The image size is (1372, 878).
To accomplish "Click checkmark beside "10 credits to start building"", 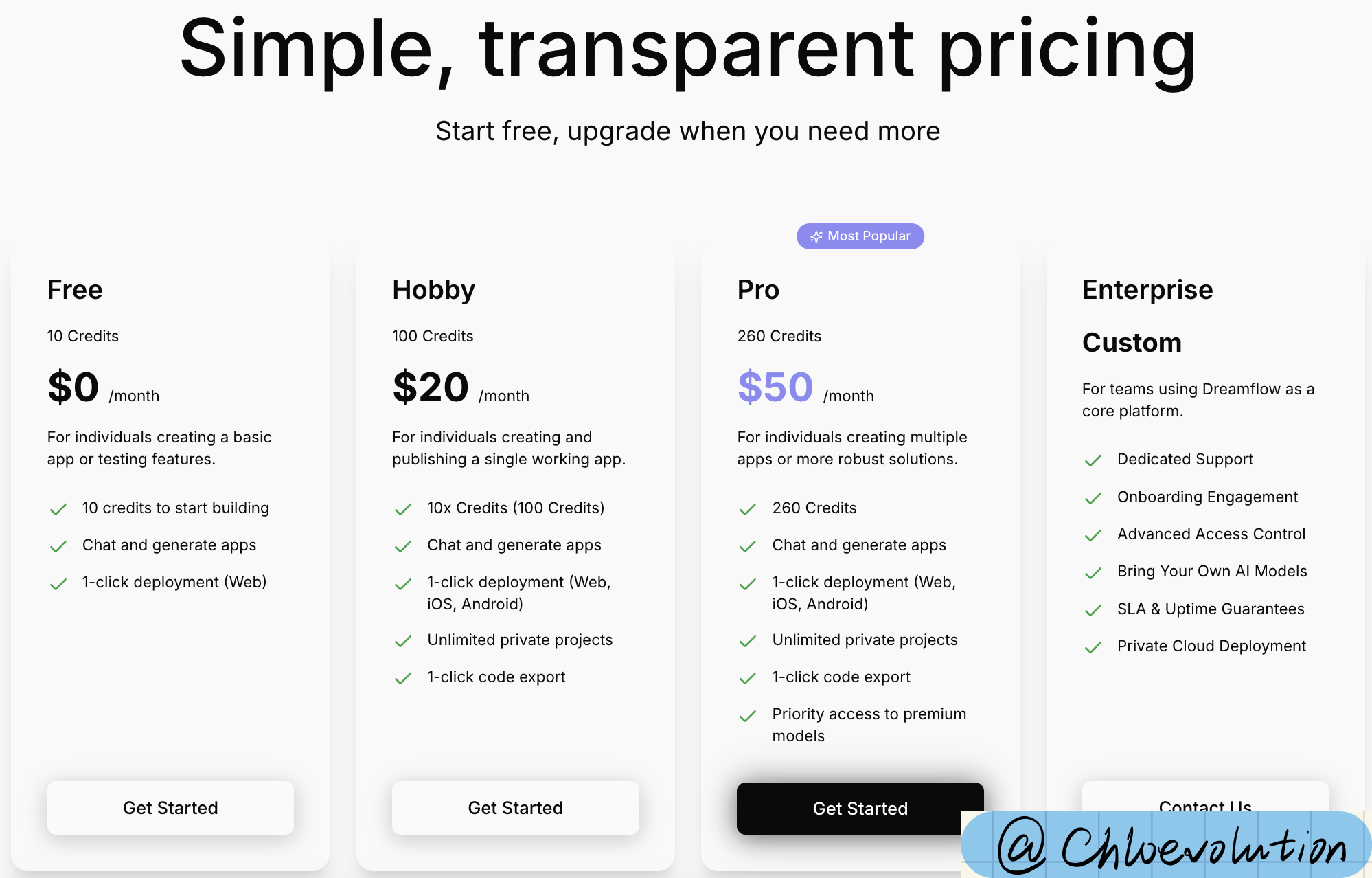I will pos(58,509).
